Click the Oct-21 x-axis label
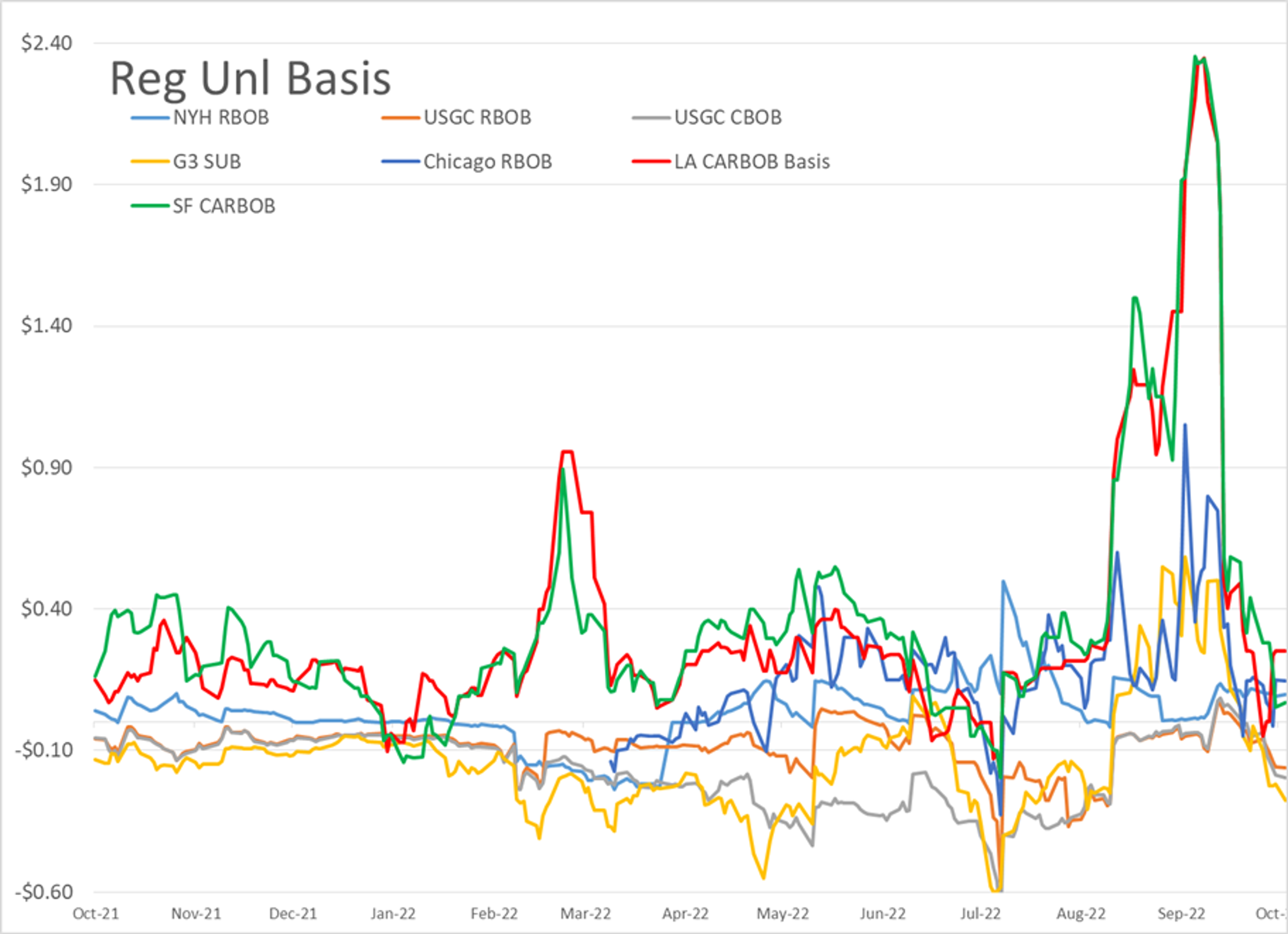 point(96,914)
